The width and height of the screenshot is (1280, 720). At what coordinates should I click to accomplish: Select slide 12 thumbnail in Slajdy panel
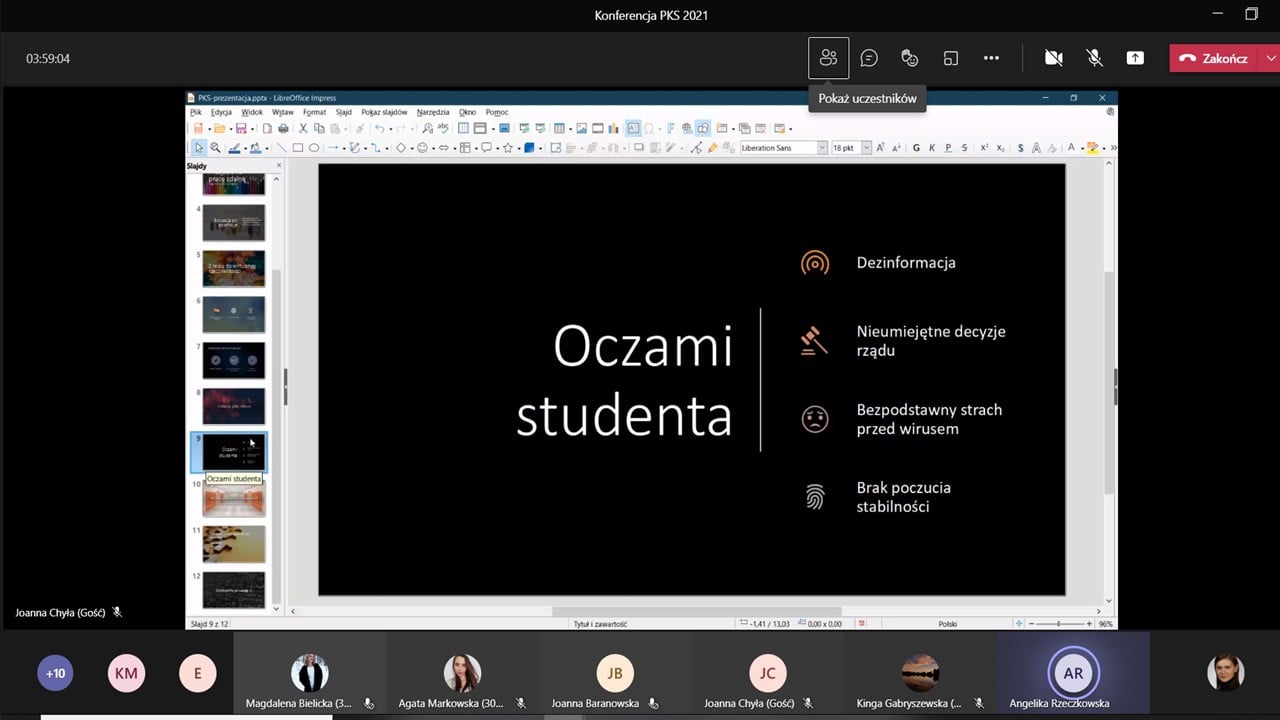click(x=234, y=590)
